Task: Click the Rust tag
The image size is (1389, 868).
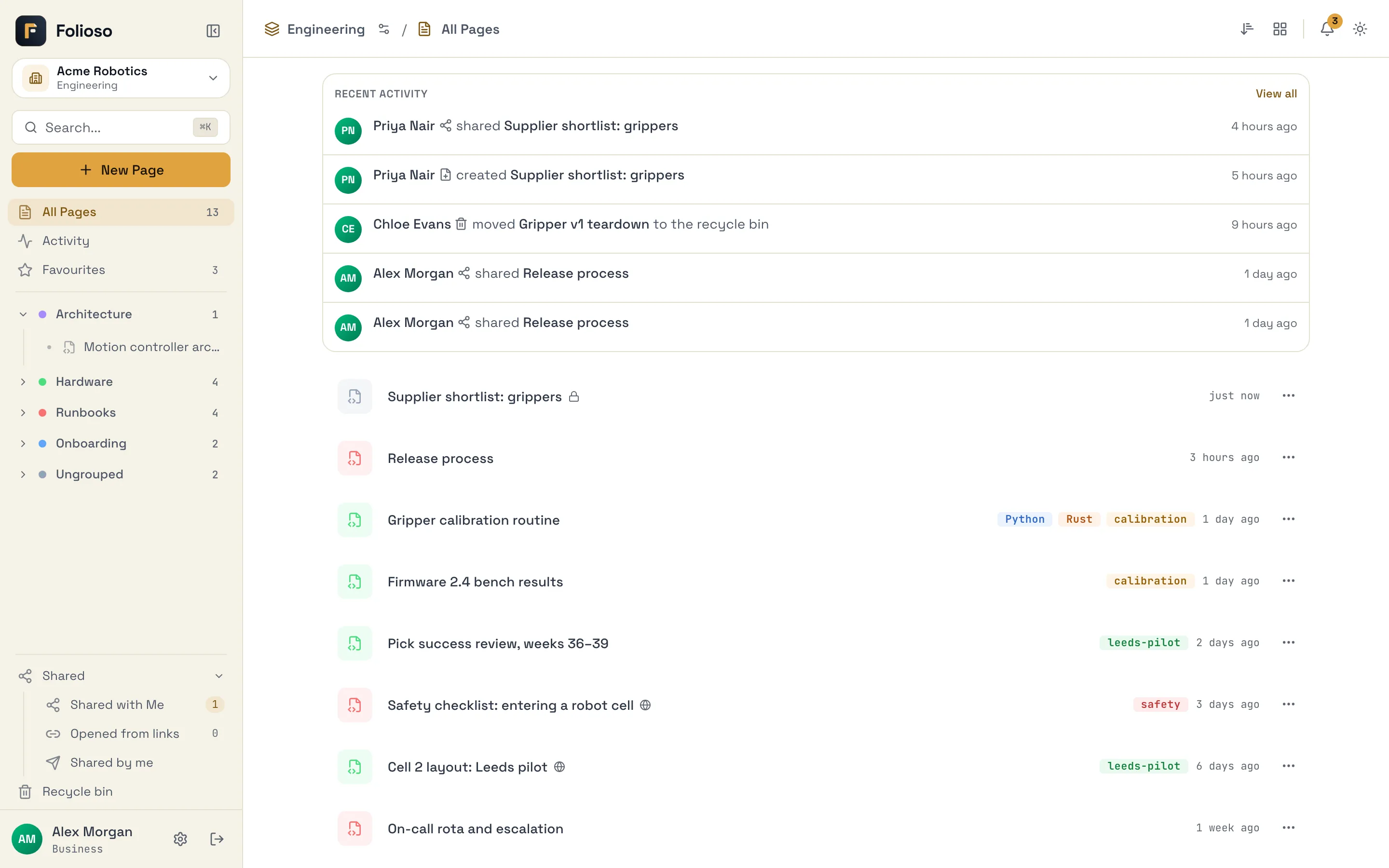Action: point(1079,519)
